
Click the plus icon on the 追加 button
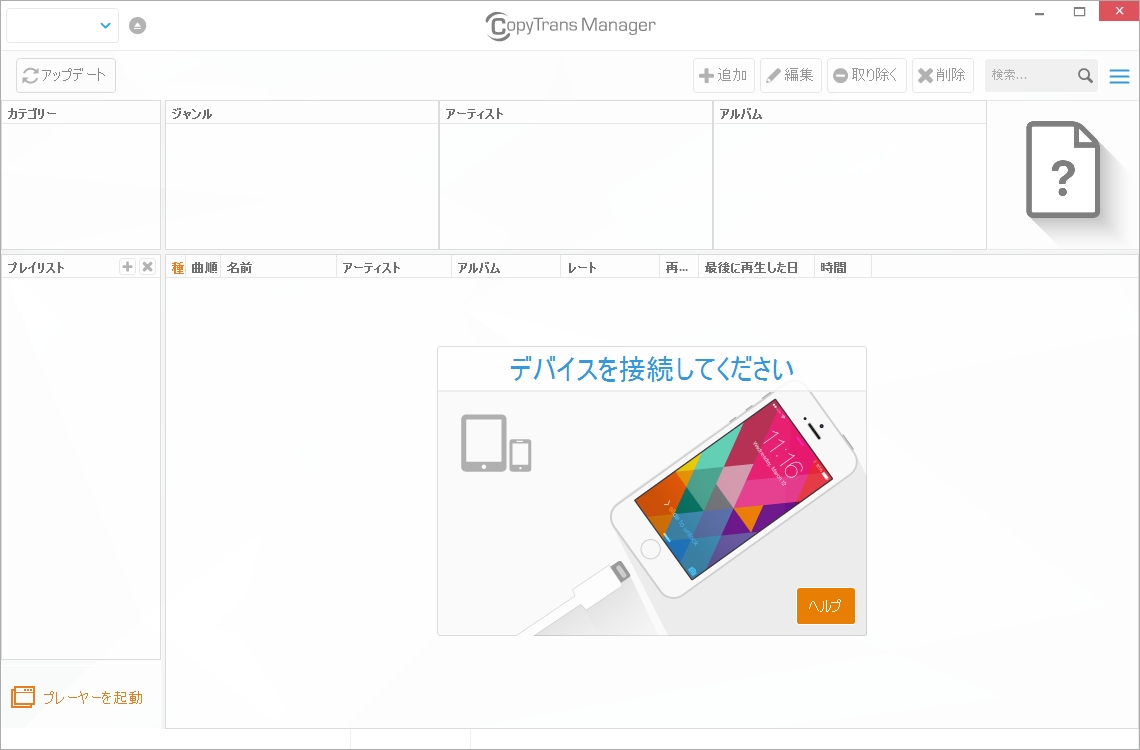(706, 74)
